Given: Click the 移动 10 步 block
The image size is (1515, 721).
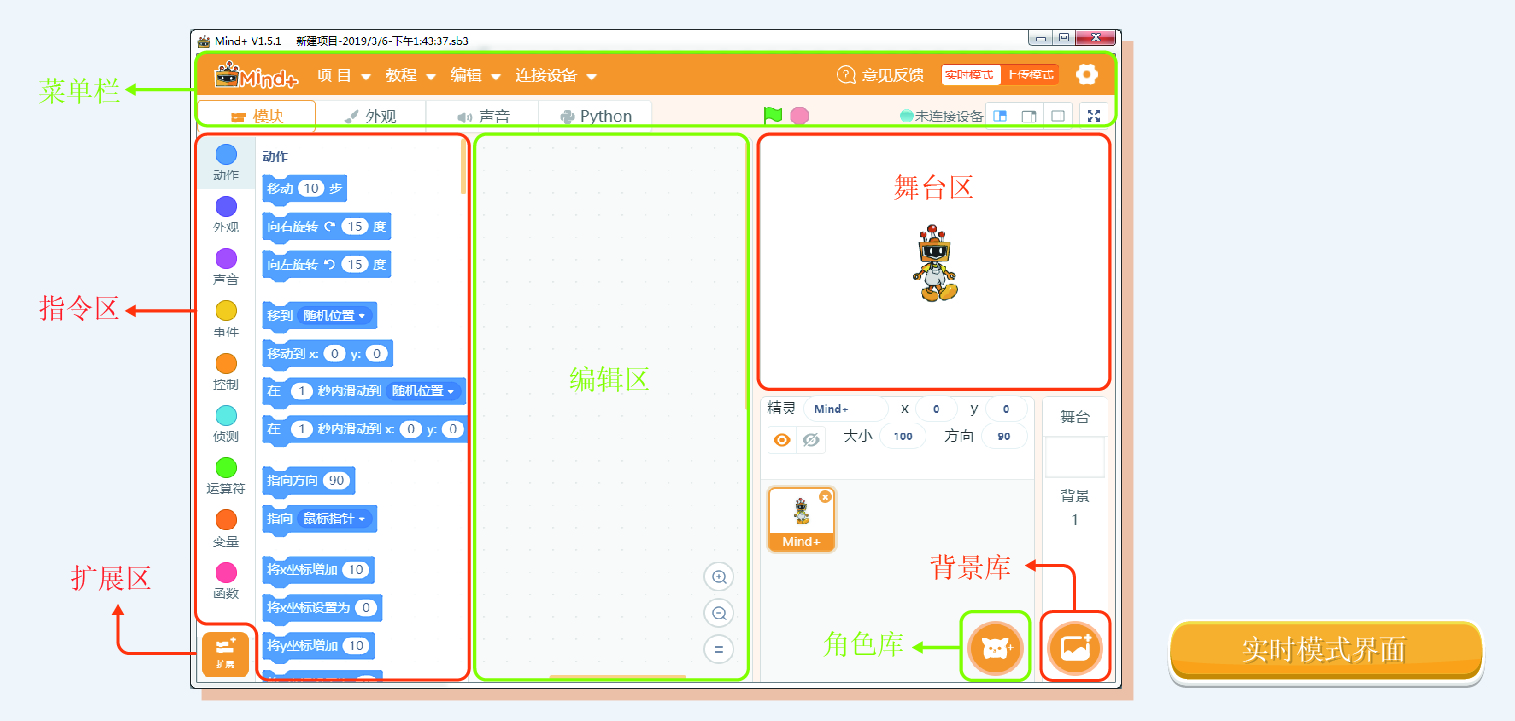Looking at the screenshot, I should coord(305,188).
